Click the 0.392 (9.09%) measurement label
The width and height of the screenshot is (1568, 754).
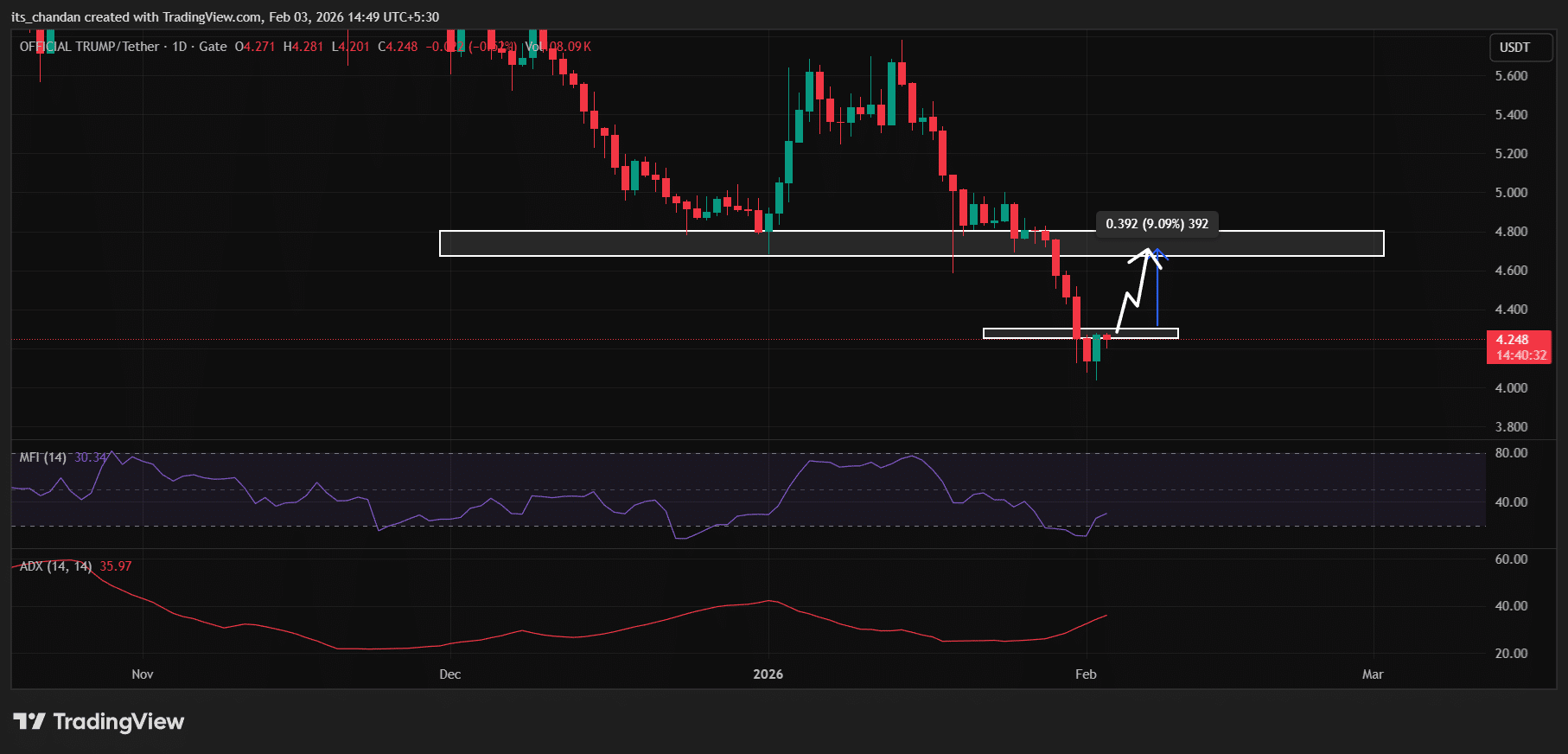coord(1157,224)
